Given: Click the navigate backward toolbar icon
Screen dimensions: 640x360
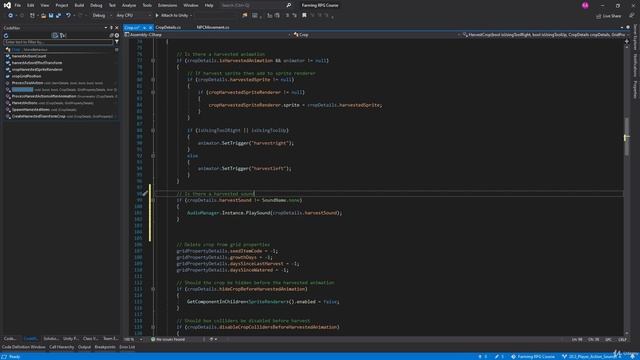Looking at the screenshot, I should 10,16.
